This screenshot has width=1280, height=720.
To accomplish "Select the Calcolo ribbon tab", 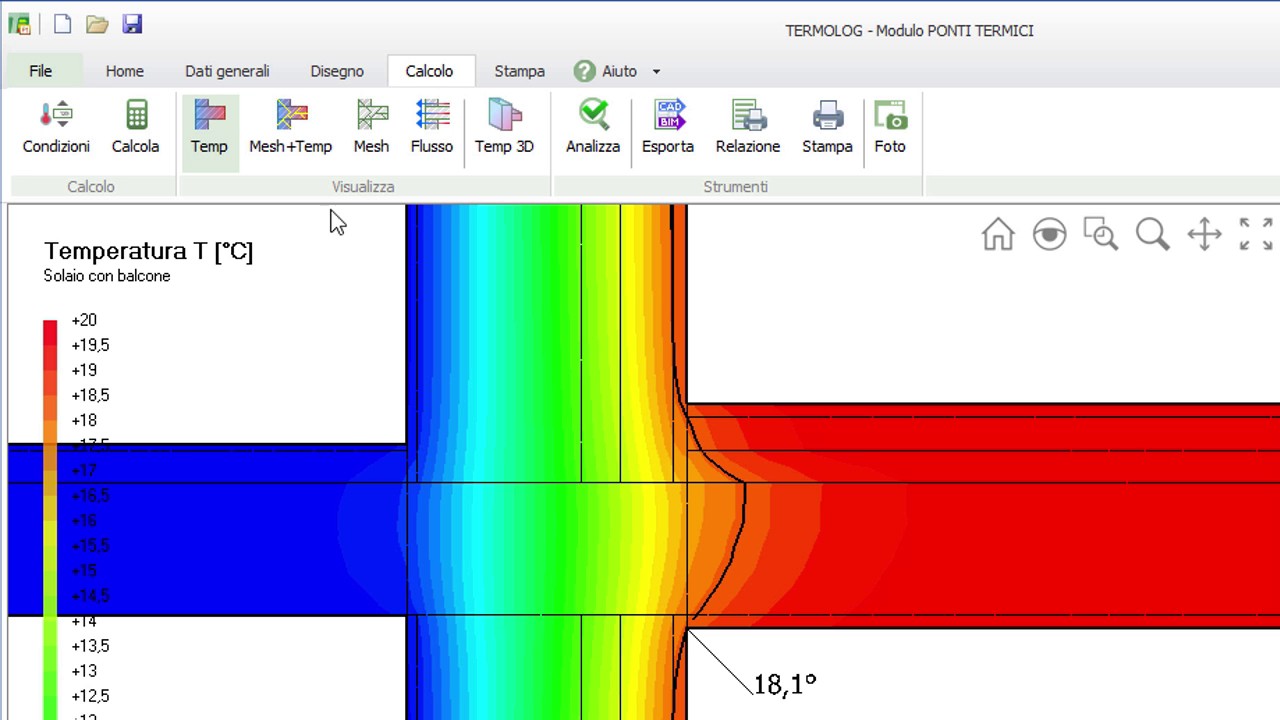I will tap(429, 71).
